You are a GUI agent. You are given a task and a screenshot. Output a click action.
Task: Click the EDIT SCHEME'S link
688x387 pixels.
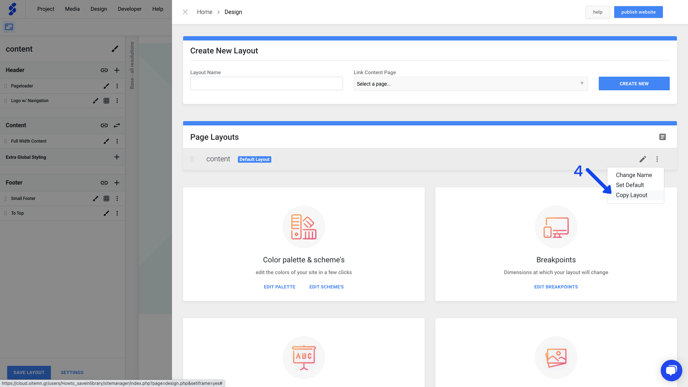[326, 287]
